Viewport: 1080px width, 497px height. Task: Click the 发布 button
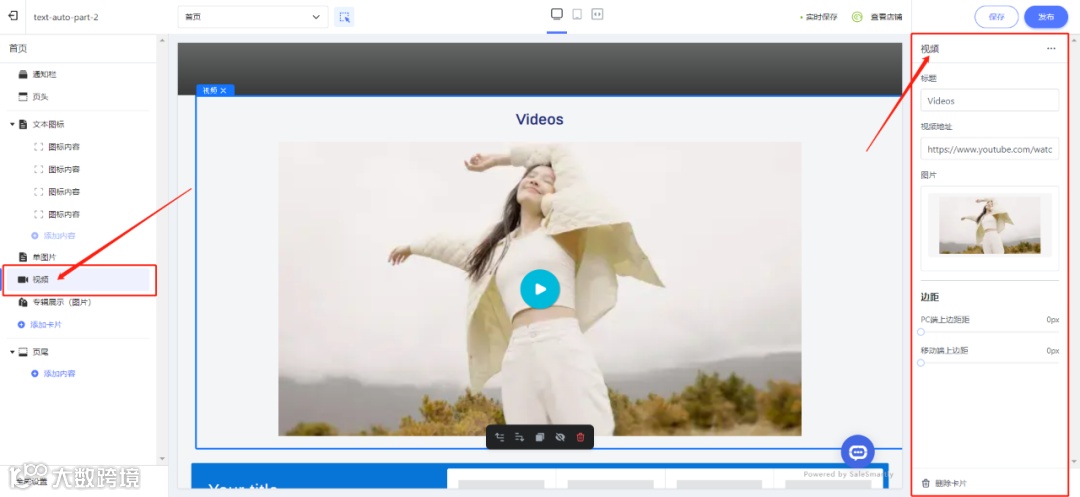click(x=1046, y=17)
